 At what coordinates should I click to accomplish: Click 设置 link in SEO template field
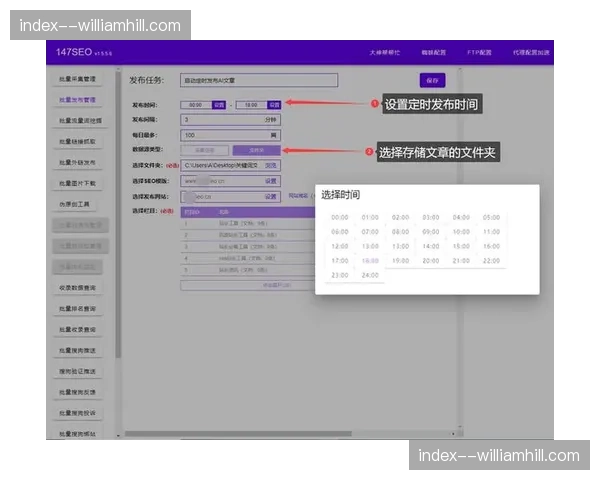pyautogui.click(x=271, y=181)
